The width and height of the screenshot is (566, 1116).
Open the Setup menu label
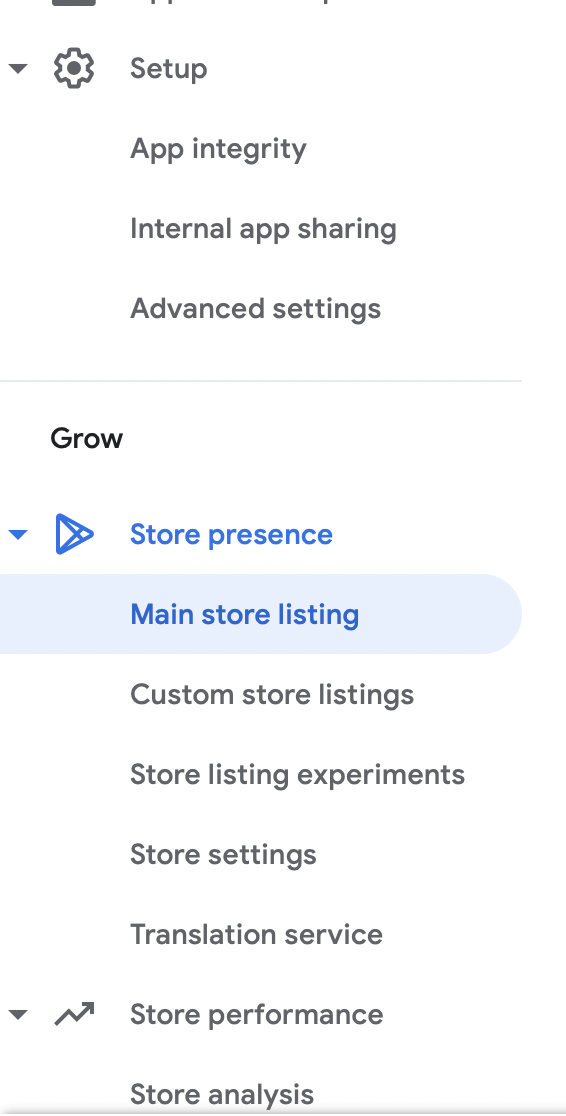(169, 69)
